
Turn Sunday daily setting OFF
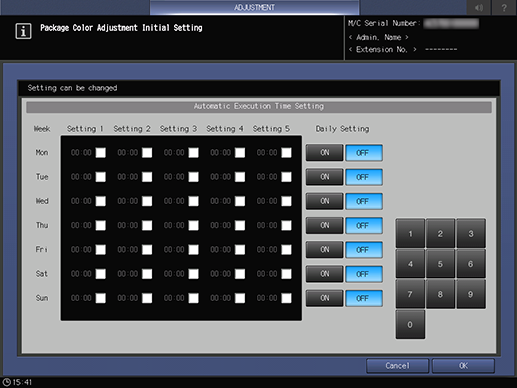tap(364, 298)
